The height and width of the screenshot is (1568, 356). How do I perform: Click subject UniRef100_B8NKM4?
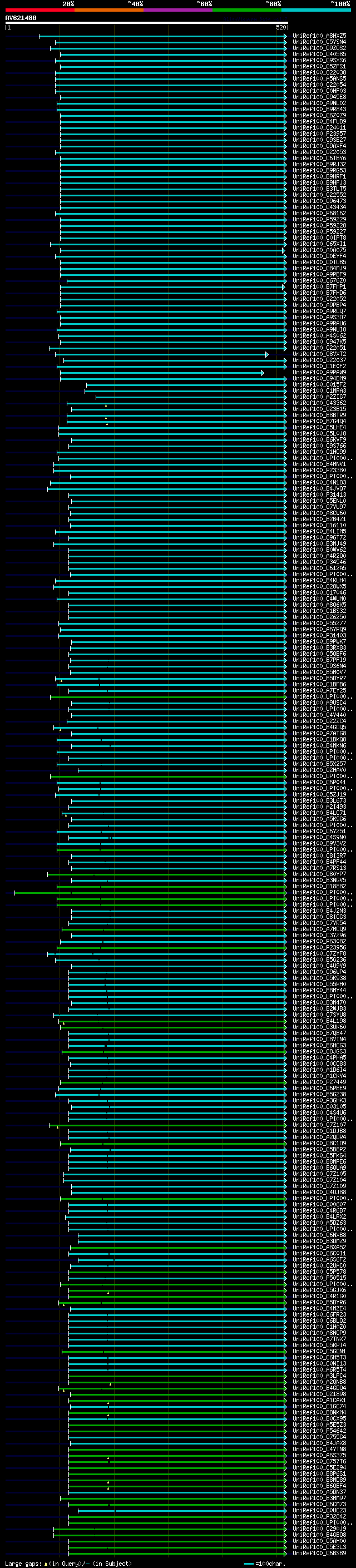pyautogui.click(x=319, y=1412)
